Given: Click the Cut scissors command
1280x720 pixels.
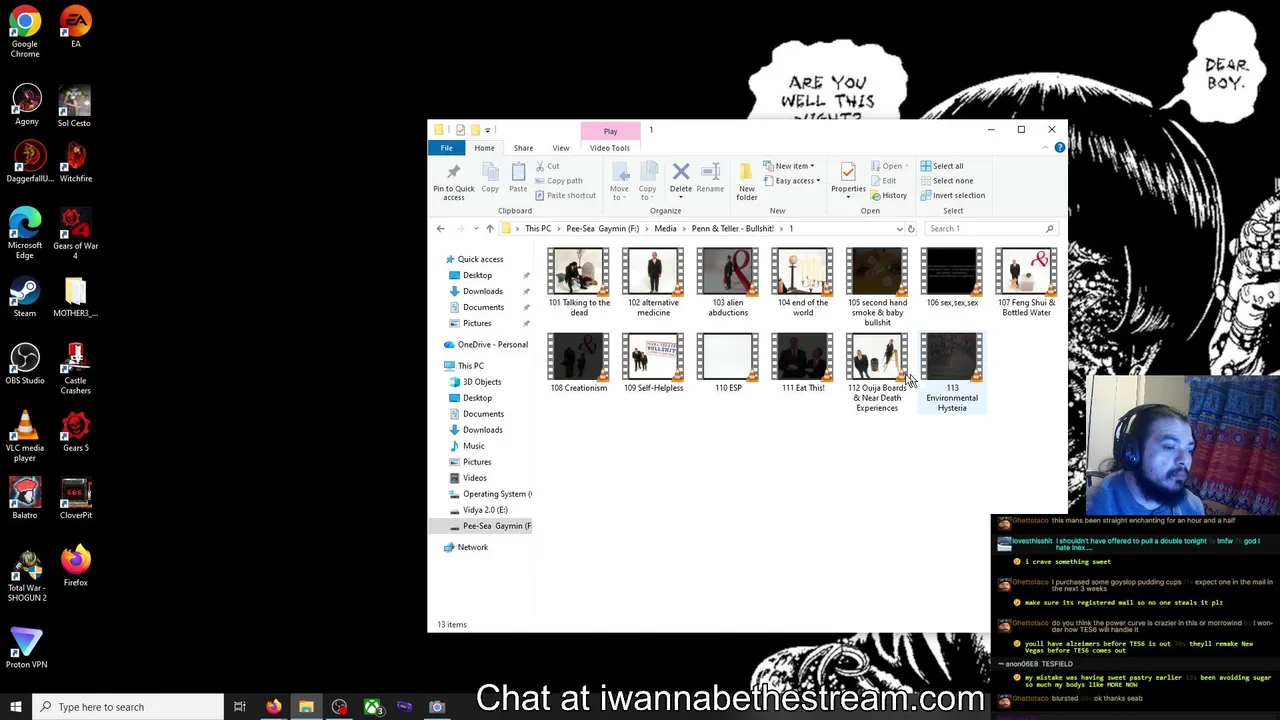Looking at the screenshot, I should point(548,166).
